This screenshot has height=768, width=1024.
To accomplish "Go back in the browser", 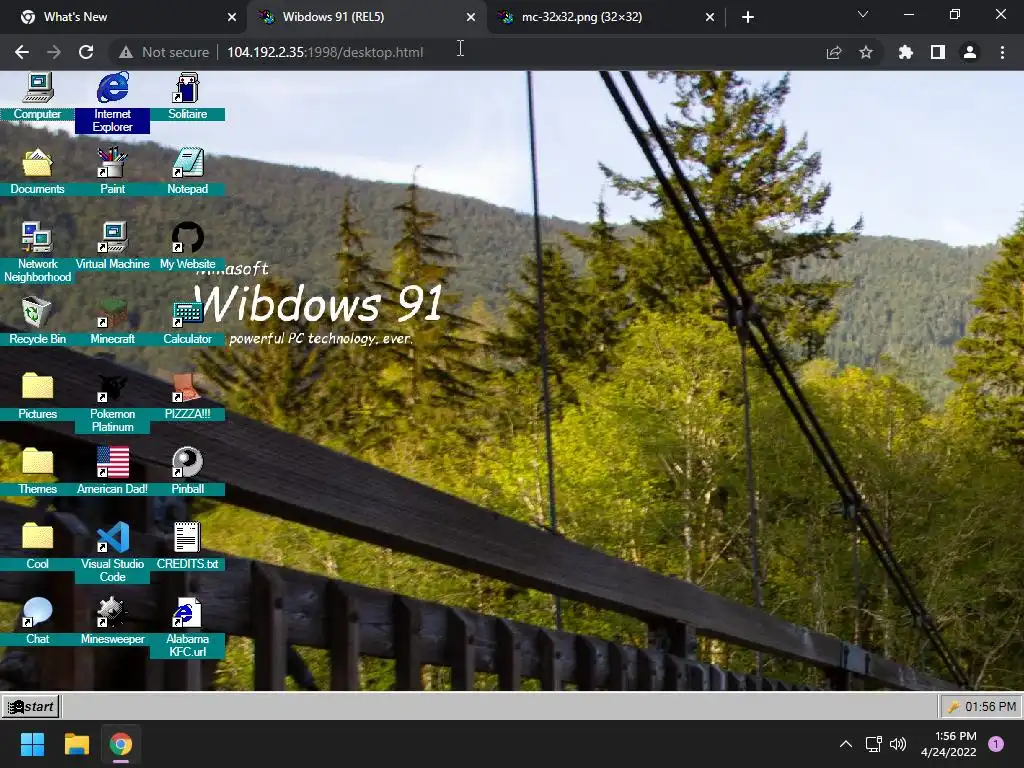I will click(x=22, y=52).
